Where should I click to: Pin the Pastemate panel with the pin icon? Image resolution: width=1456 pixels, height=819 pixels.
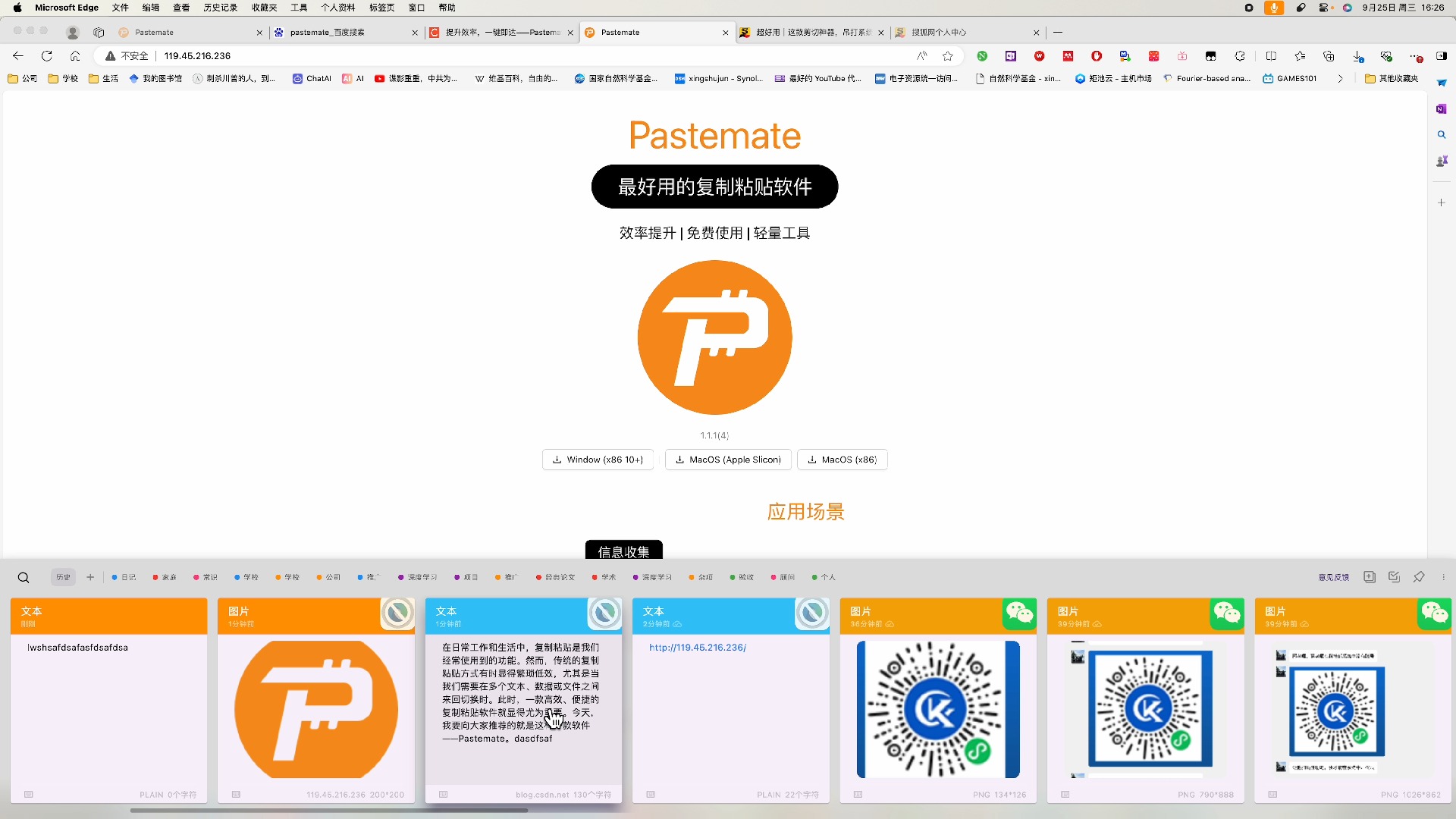click(x=1419, y=577)
